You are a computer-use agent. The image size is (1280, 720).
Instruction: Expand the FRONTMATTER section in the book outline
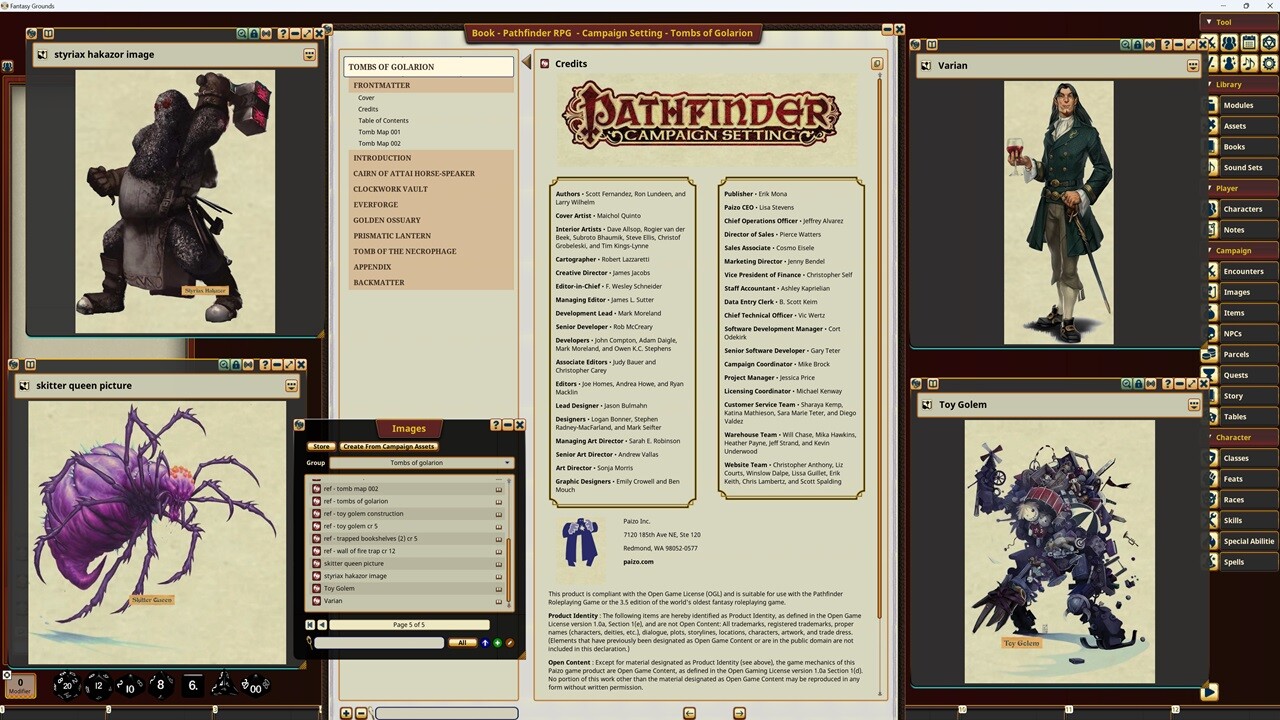coord(381,85)
